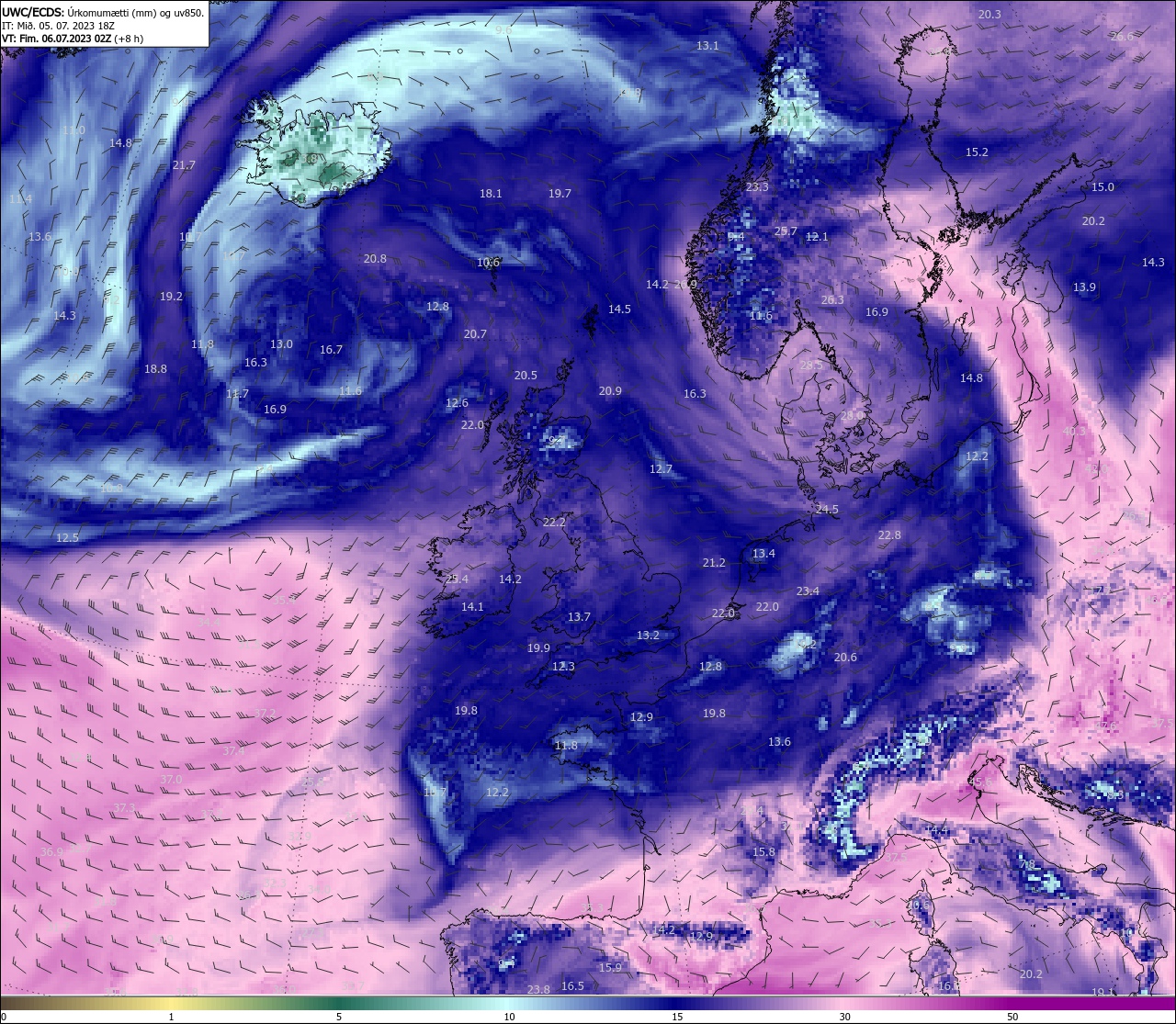The image size is (1176, 1024).
Task: Click the map value 13.2
Action: tap(648, 636)
